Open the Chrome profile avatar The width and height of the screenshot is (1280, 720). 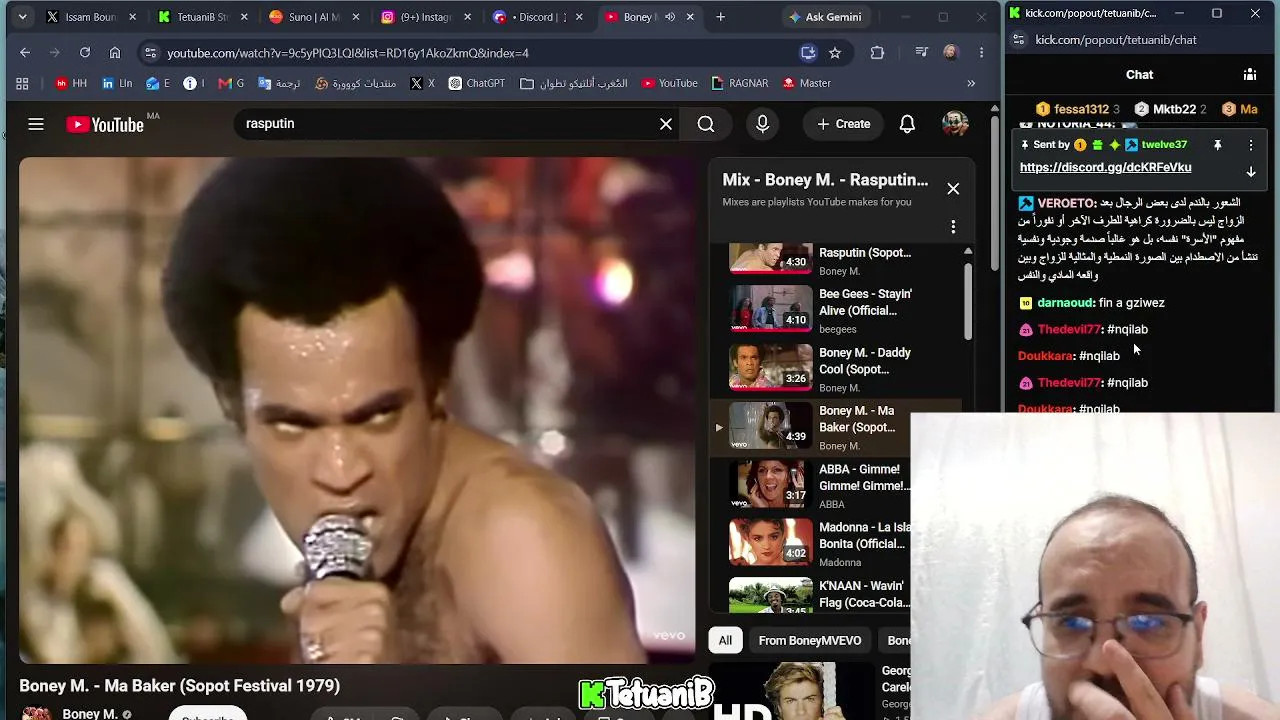951,53
